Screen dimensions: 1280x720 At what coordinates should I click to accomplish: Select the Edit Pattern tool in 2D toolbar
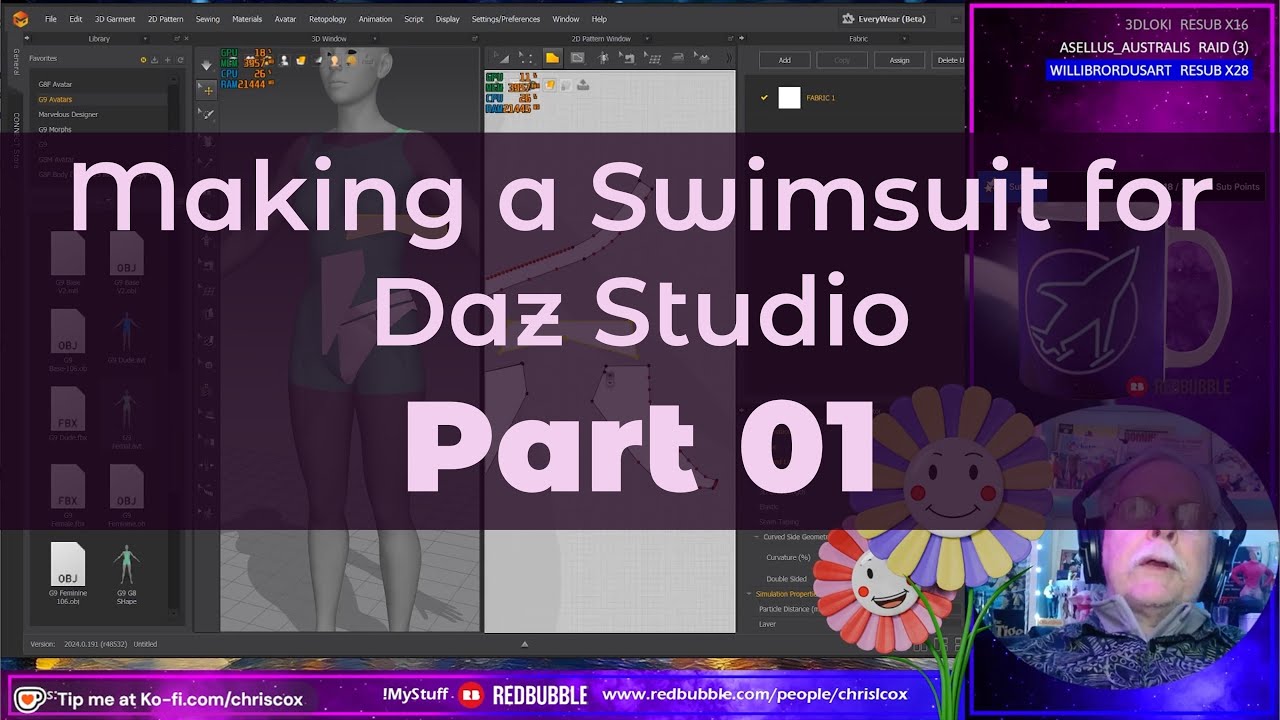pyautogui.click(x=503, y=58)
